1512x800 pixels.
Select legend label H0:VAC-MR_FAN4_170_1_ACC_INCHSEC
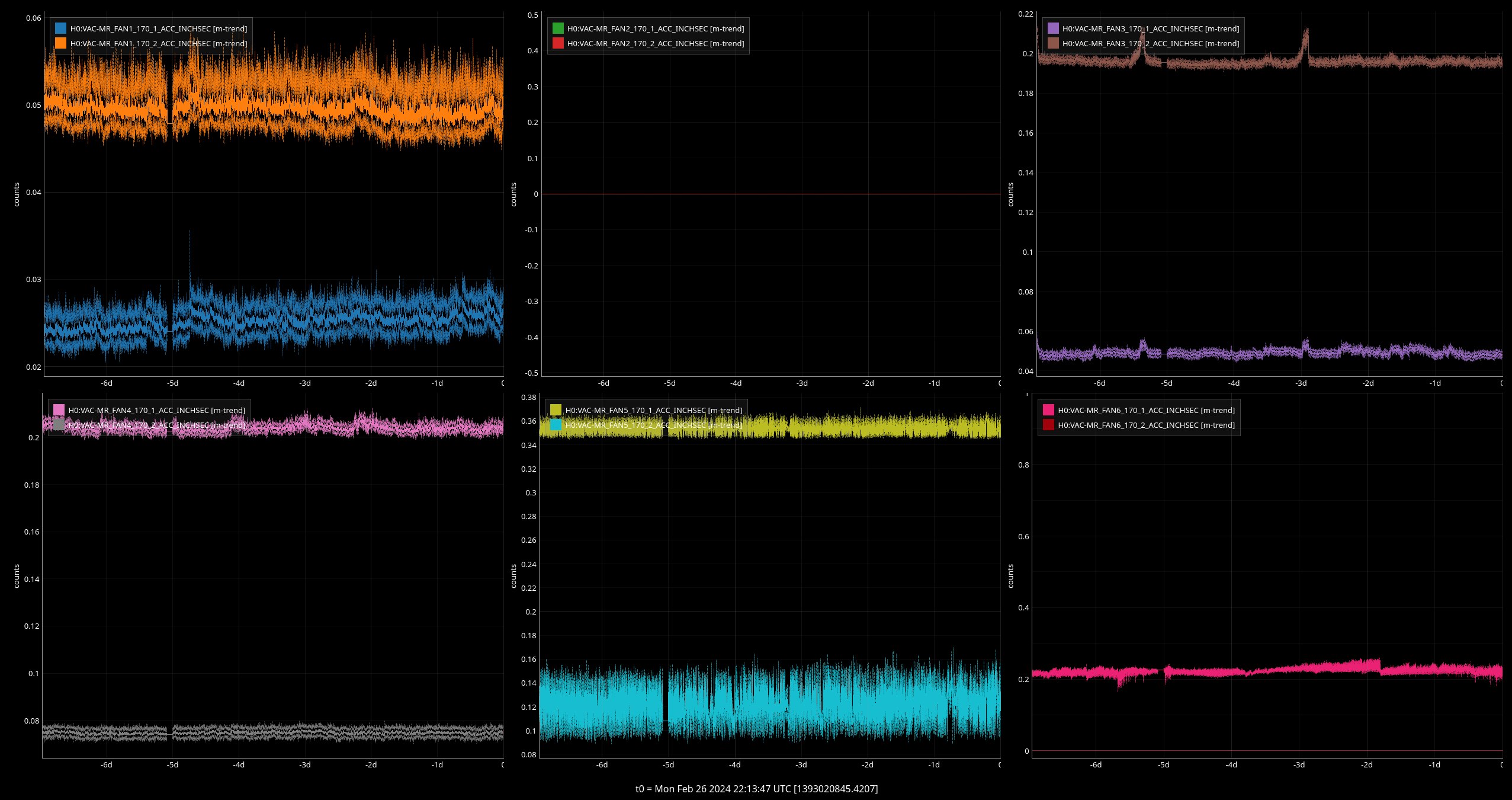click(x=157, y=410)
